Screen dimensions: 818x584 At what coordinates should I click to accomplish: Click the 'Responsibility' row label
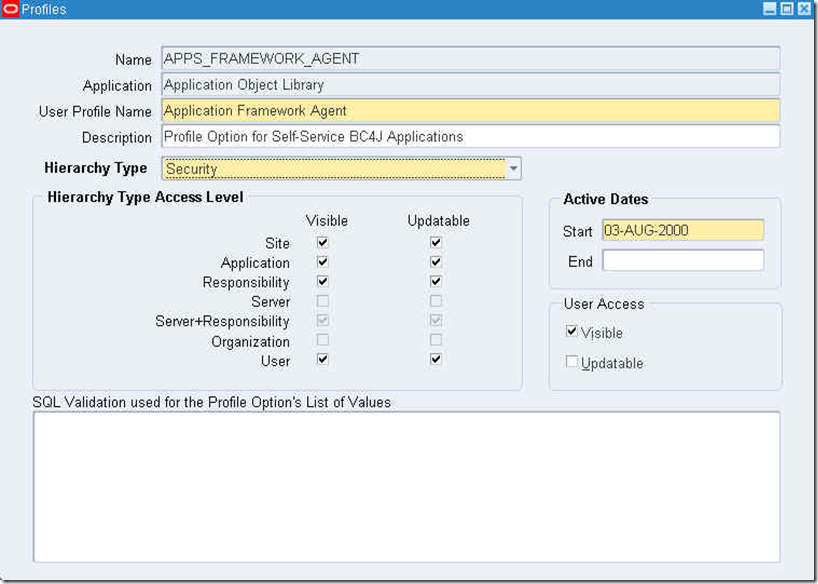pos(246,282)
